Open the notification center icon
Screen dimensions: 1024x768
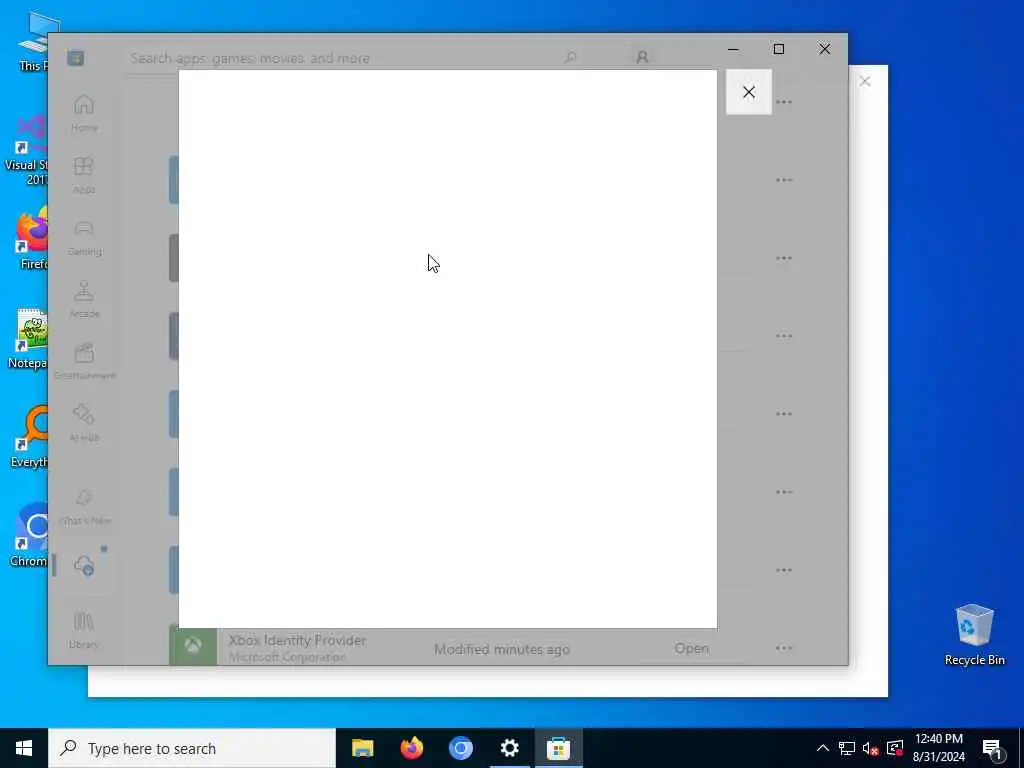(993, 749)
